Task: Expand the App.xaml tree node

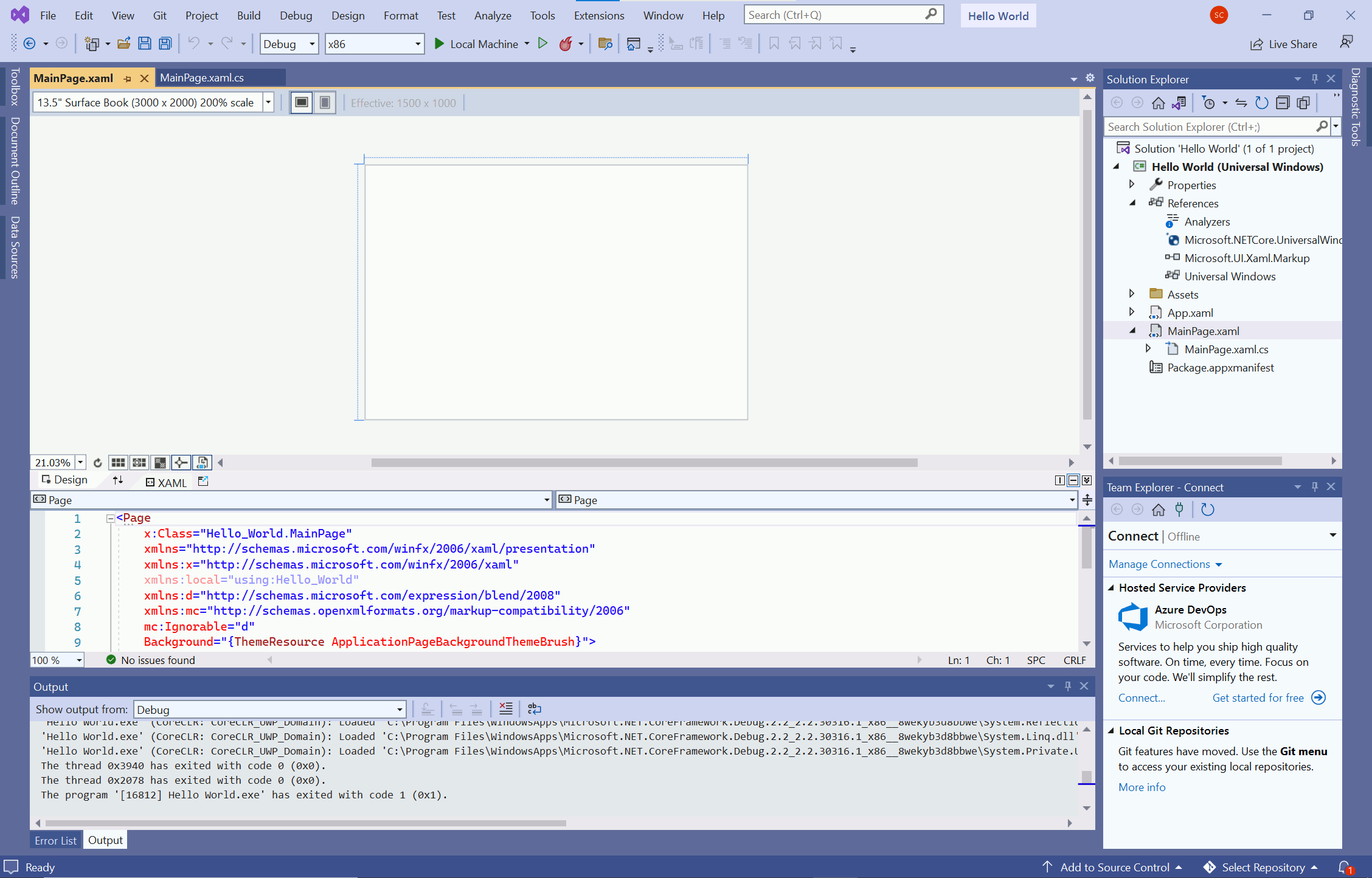Action: pos(1132,312)
